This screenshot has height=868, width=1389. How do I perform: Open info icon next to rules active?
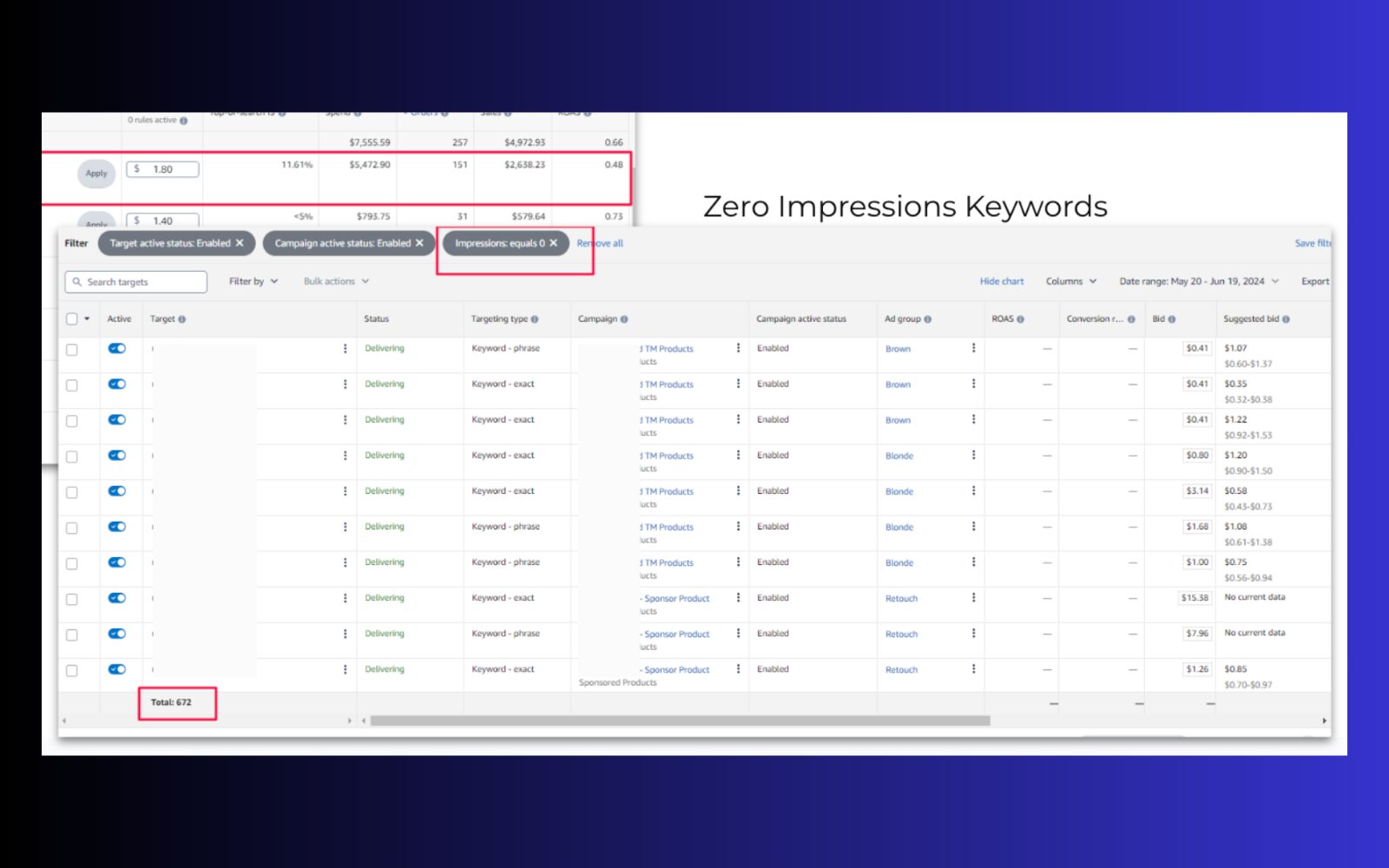tap(183, 121)
